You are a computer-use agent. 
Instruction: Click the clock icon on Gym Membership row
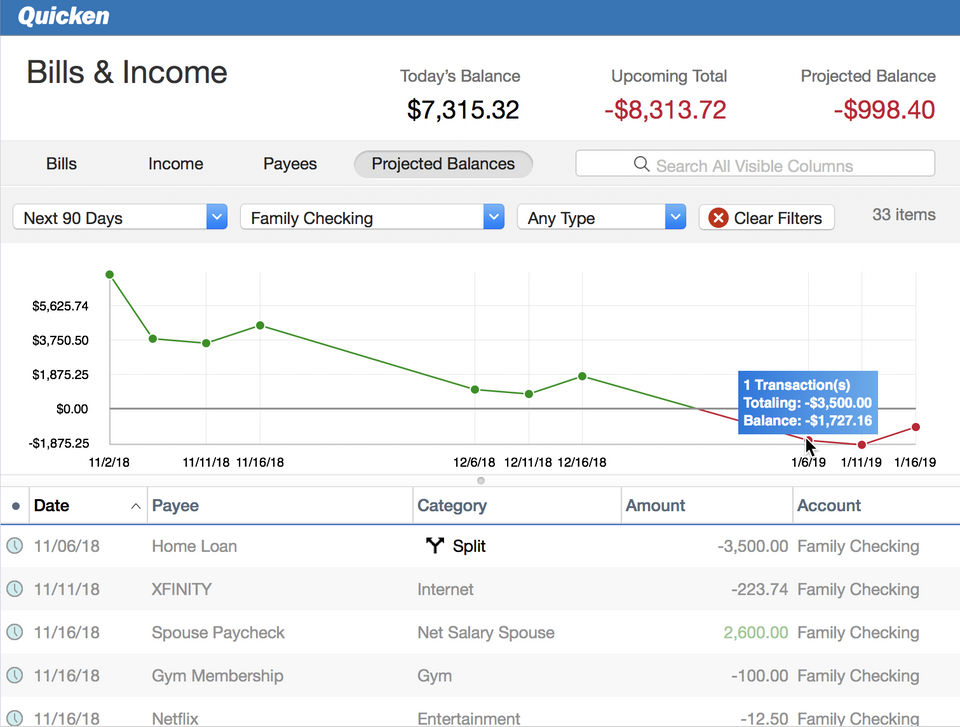[14, 676]
